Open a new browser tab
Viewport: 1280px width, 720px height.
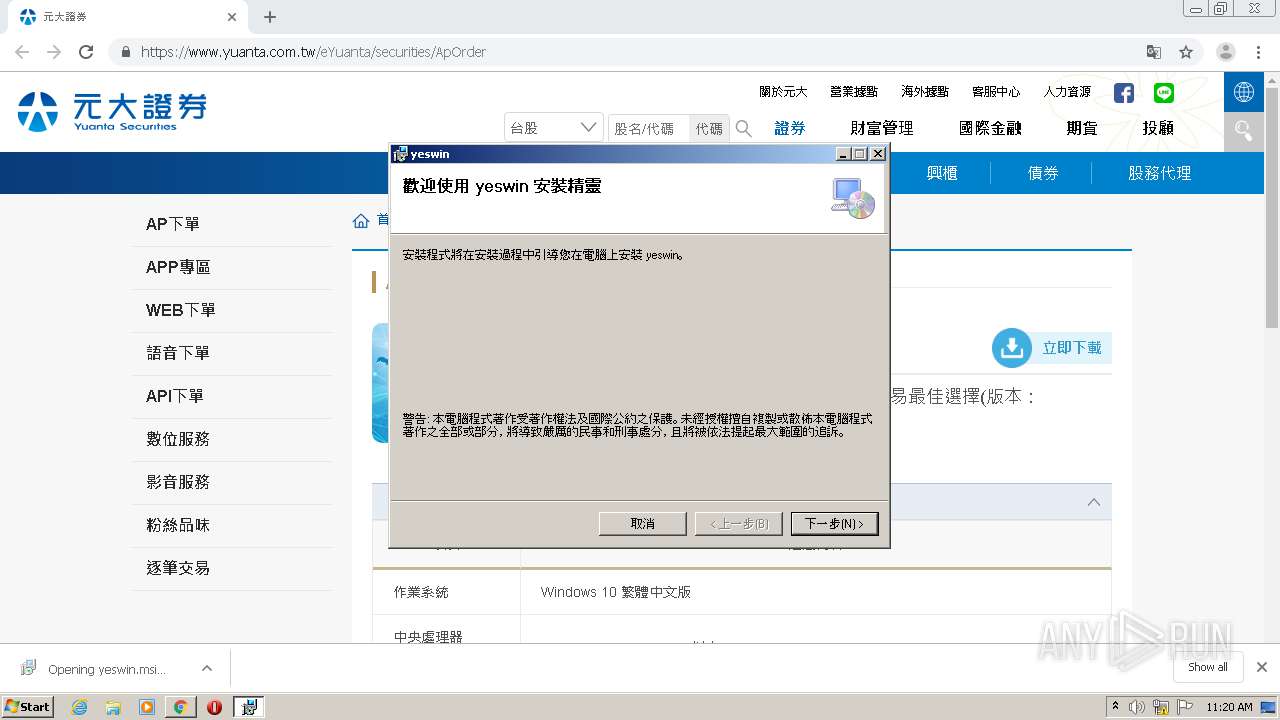[270, 17]
